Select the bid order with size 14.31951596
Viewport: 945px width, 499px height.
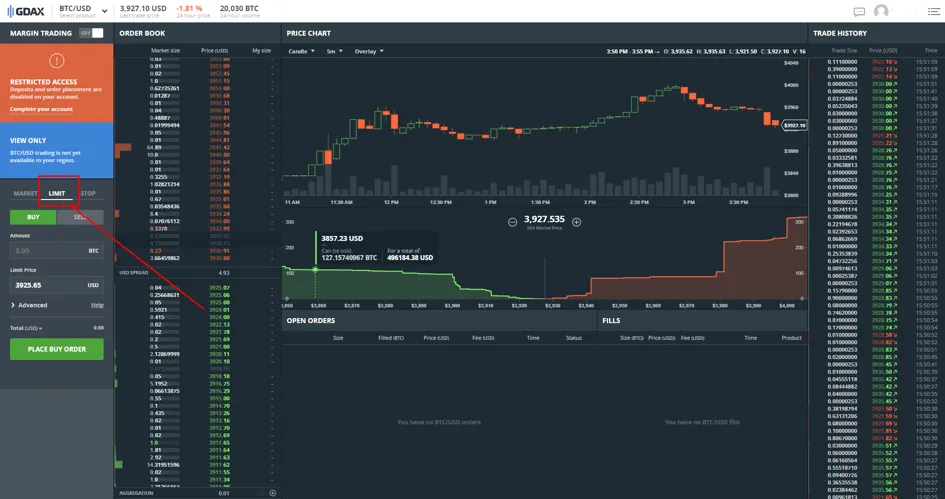click(x=197, y=465)
